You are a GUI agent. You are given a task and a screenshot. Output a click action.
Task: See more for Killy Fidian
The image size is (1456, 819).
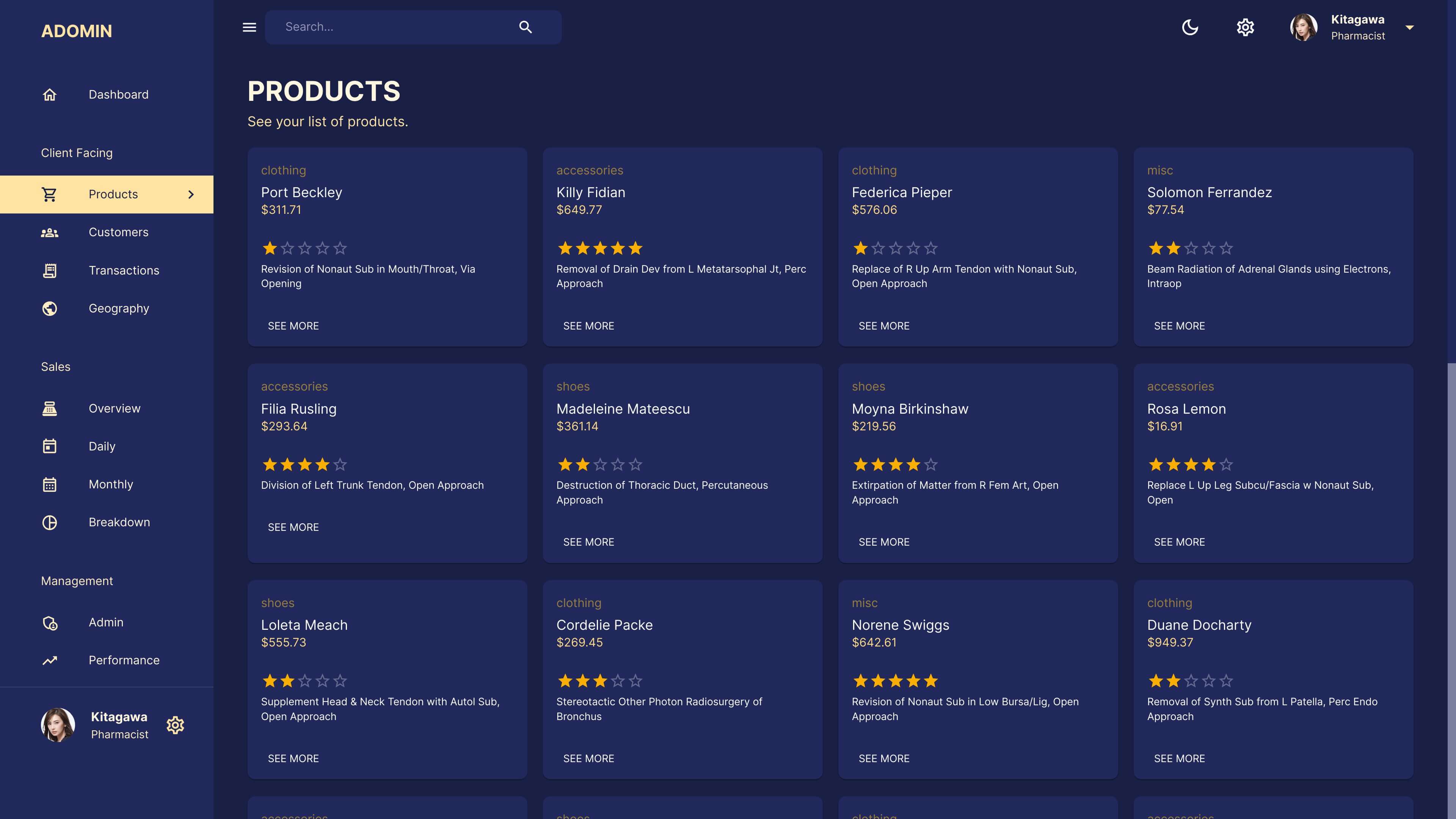588,326
